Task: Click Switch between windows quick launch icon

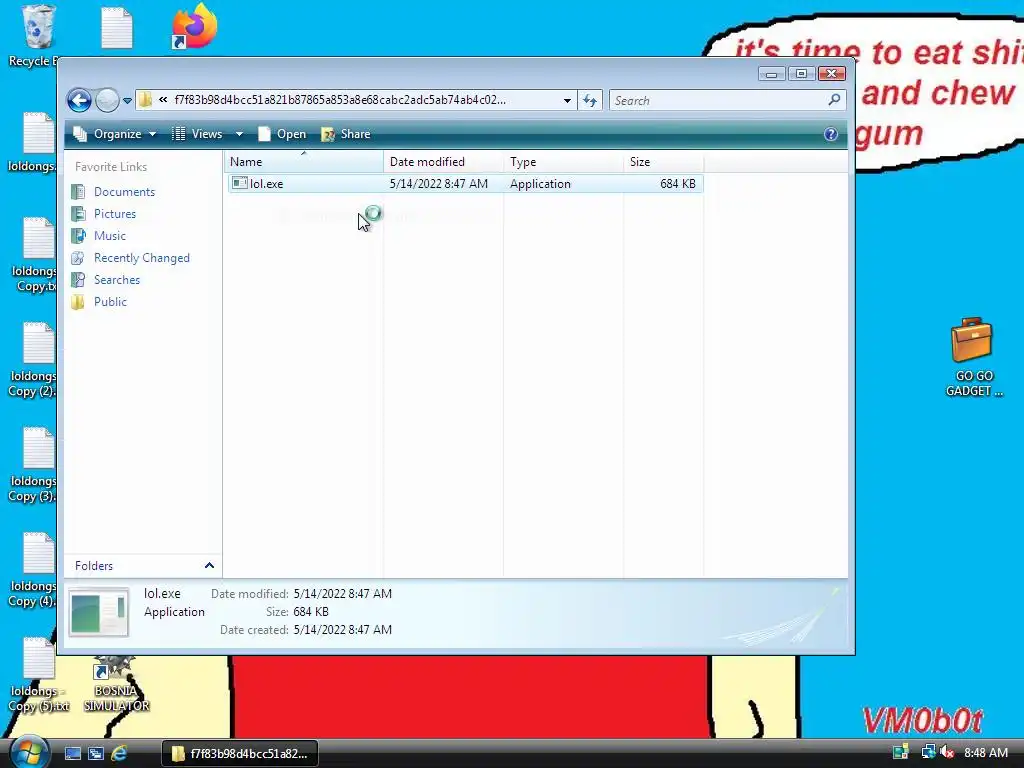Action: point(96,754)
